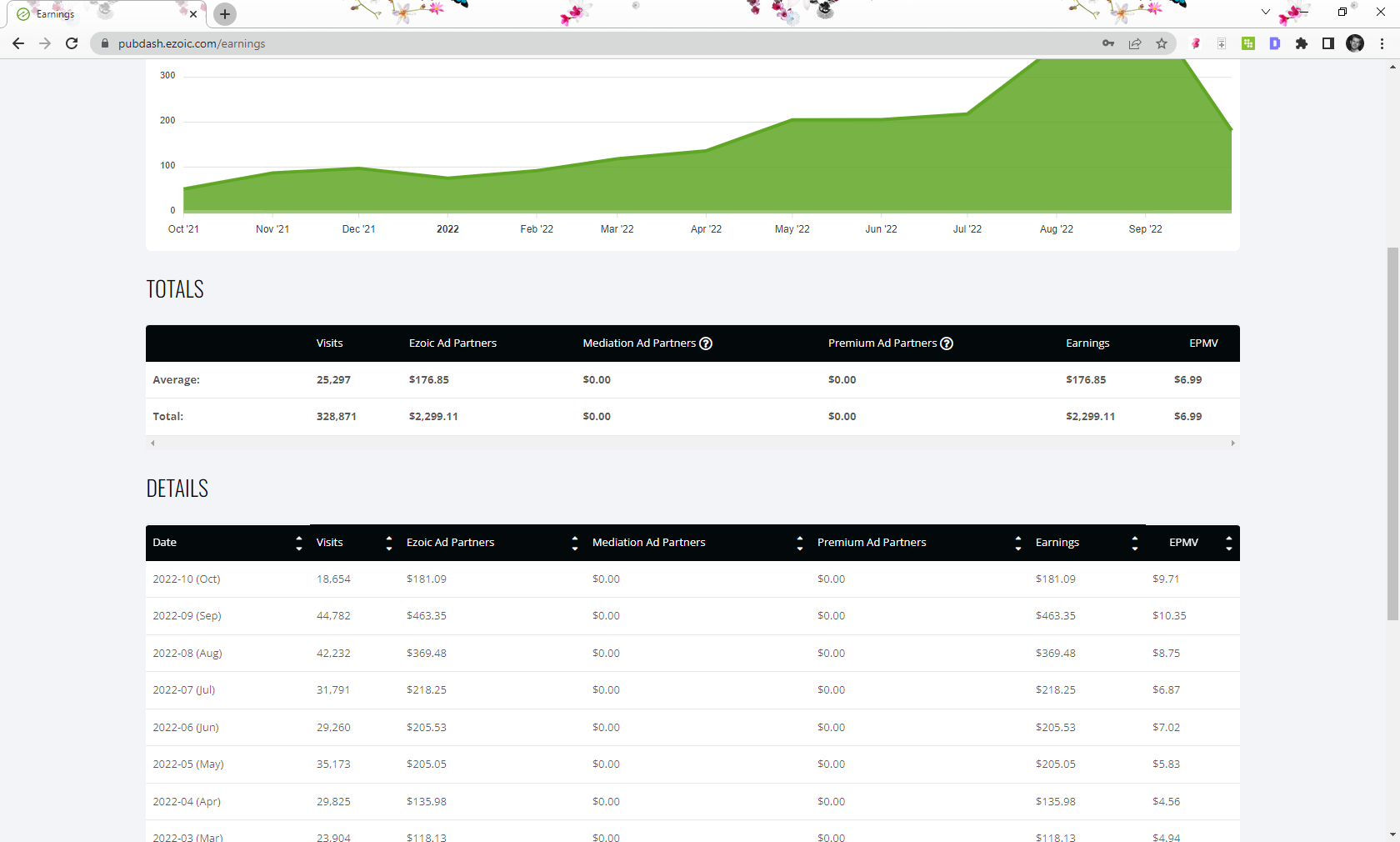Click the Oct '21 chart axis label
The image size is (1400, 842).
[183, 229]
